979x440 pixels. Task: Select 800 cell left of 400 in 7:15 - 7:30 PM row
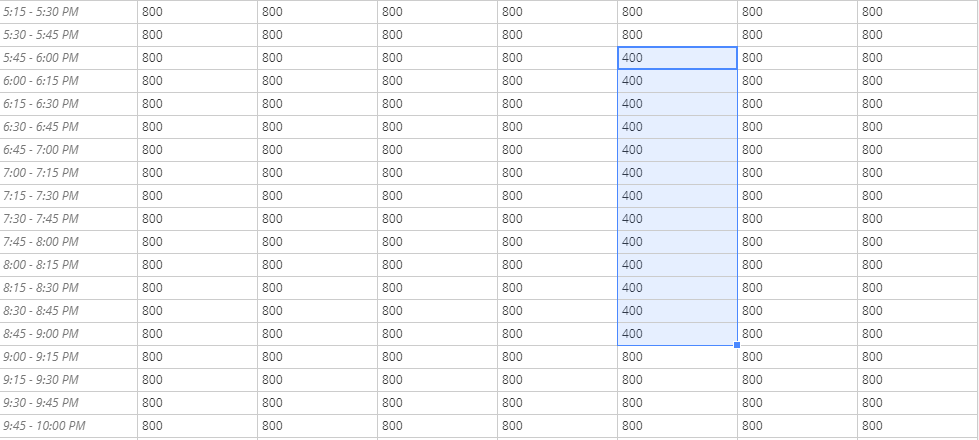click(558, 196)
